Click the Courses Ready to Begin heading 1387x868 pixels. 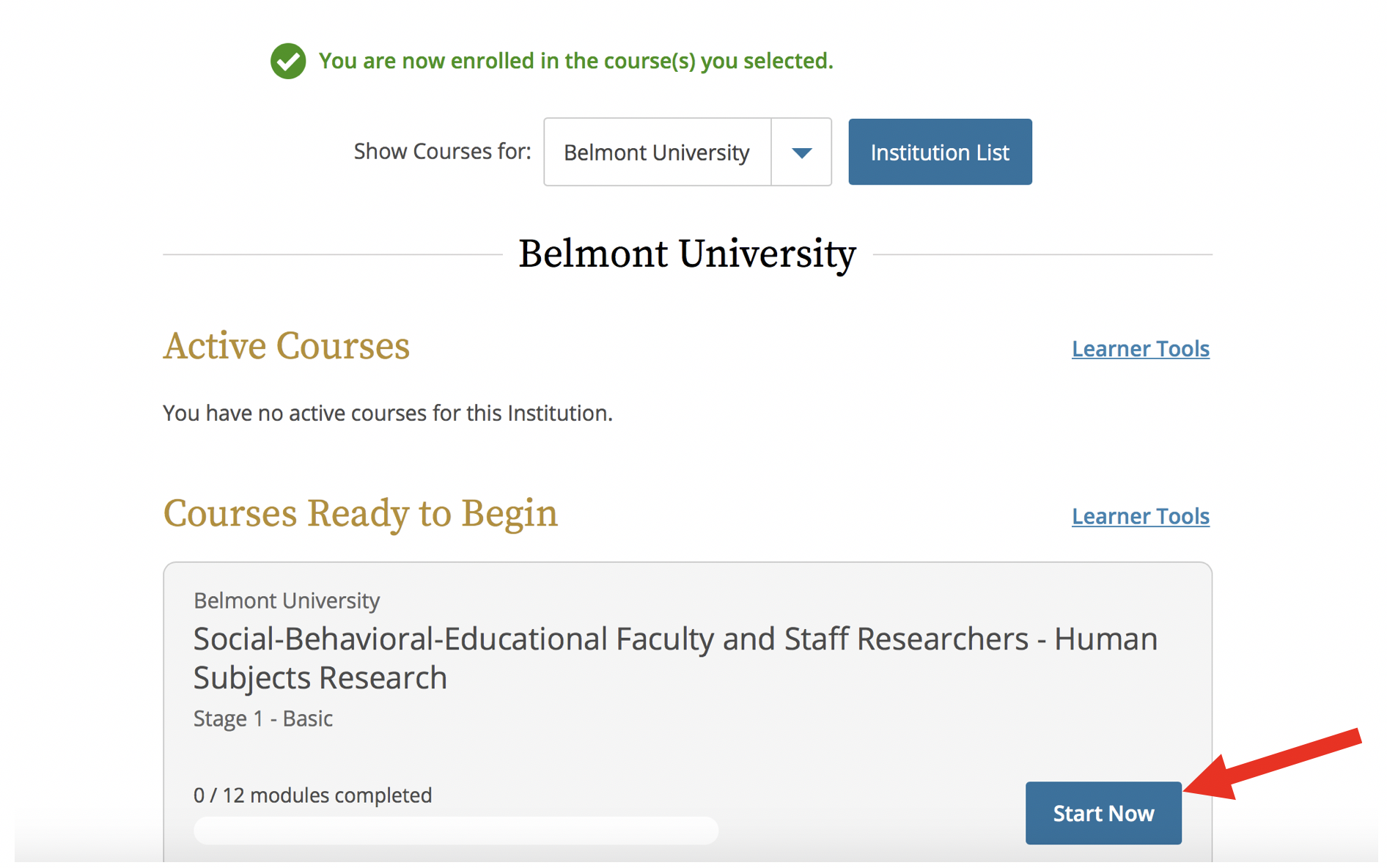coord(360,513)
